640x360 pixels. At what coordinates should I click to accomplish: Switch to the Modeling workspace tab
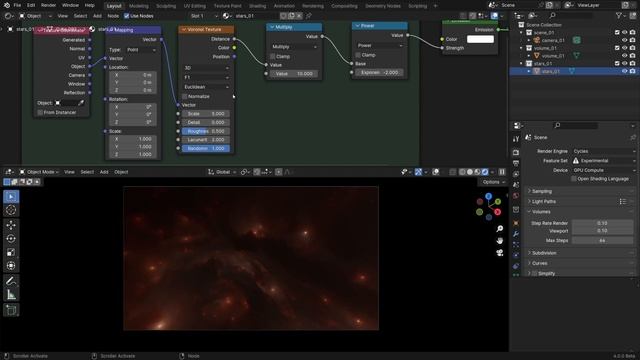[x=139, y=6]
